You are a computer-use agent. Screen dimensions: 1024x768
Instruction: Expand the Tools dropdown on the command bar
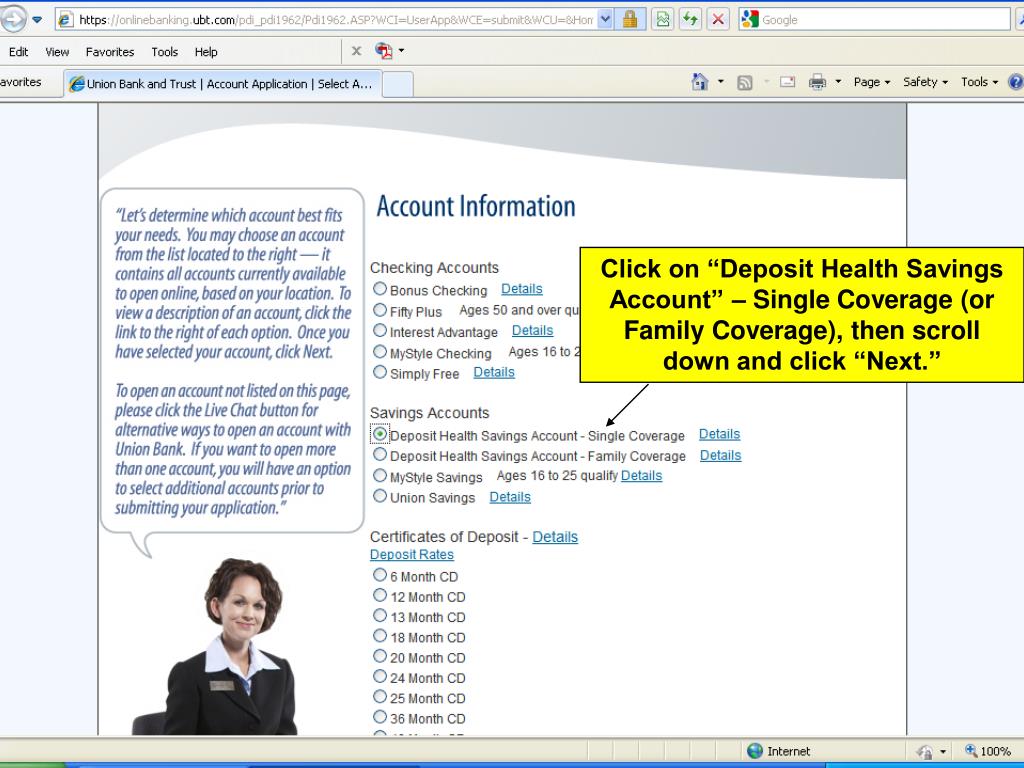click(x=979, y=82)
